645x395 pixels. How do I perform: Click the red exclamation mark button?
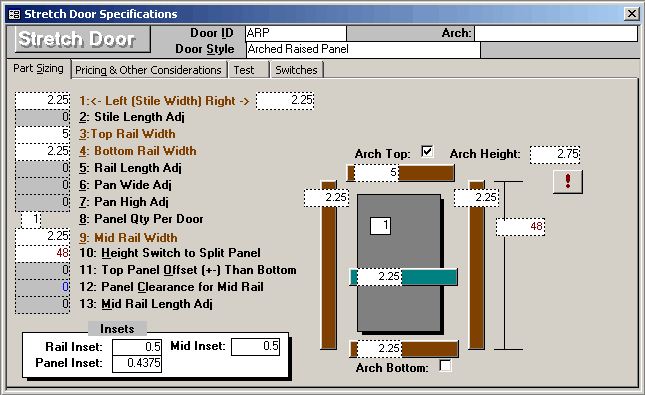(568, 181)
